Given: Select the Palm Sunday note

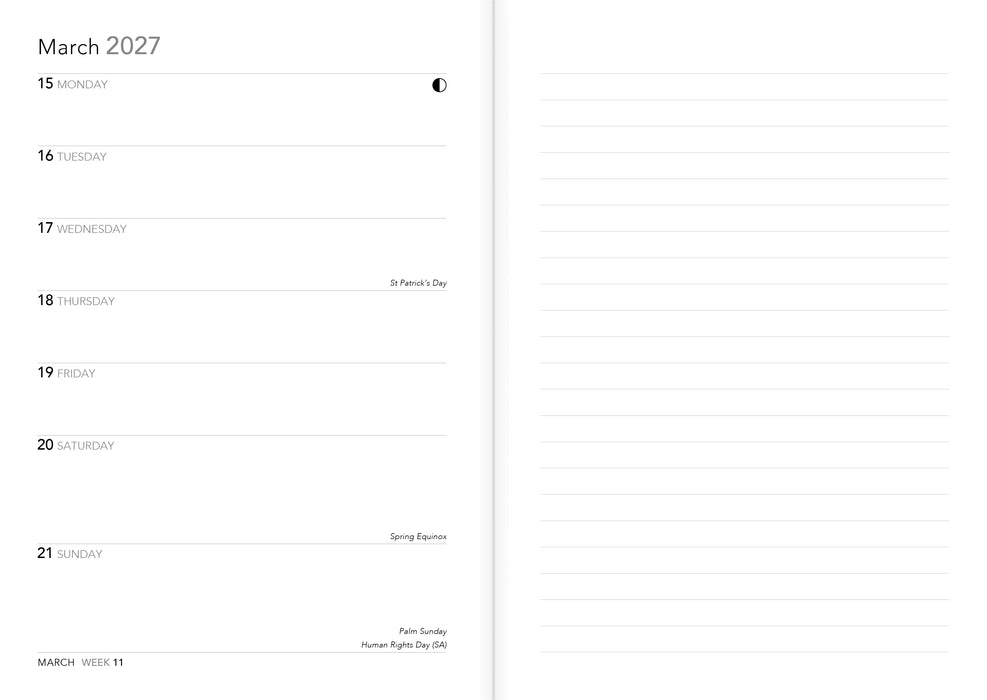Looking at the screenshot, I should click(x=422, y=631).
